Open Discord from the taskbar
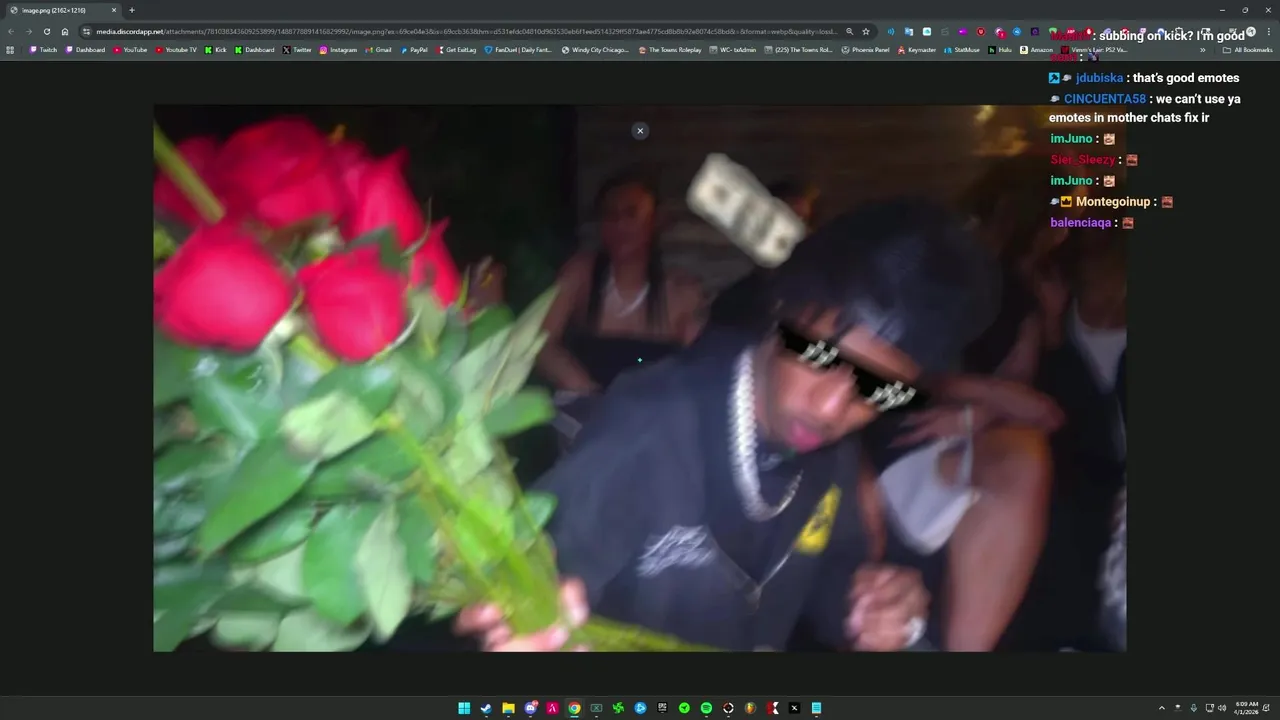The image size is (1280, 720). click(531, 708)
